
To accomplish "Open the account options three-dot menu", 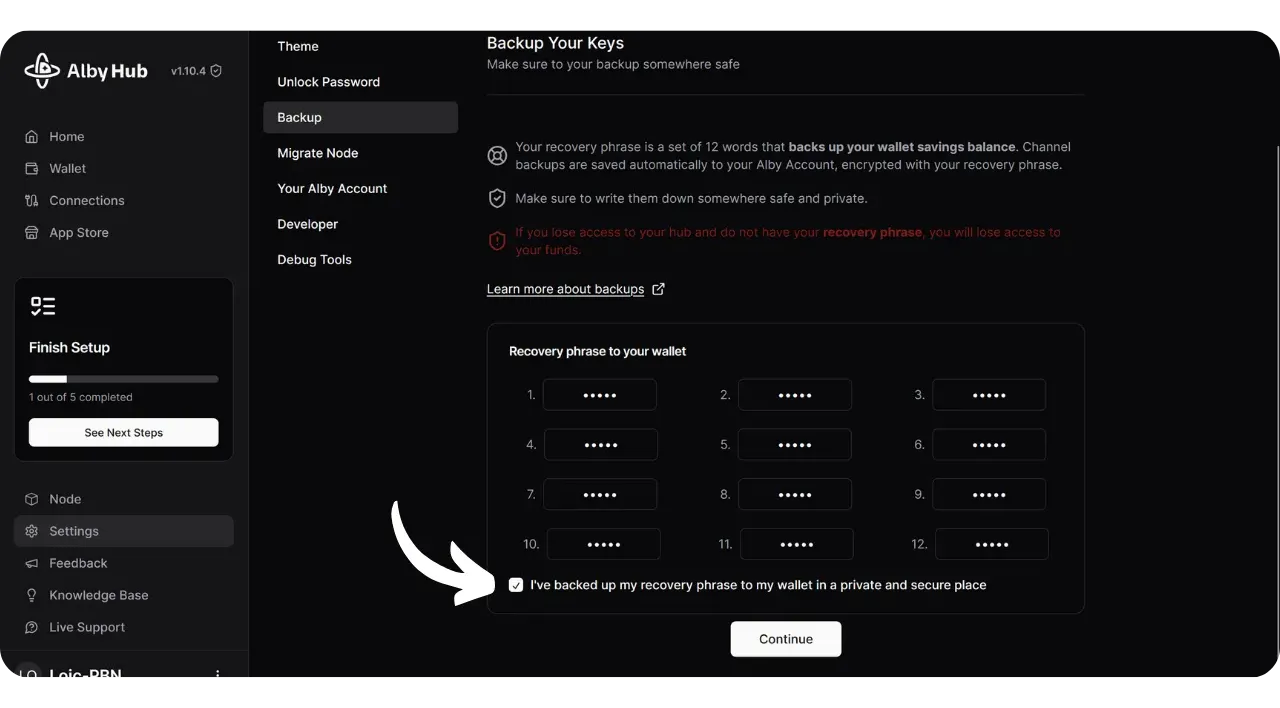I will [218, 674].
